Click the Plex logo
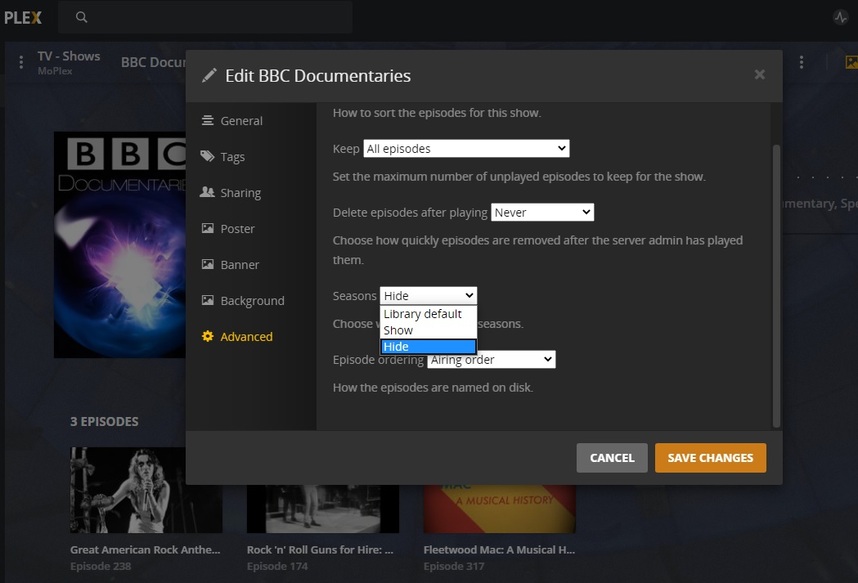The image size is (858, 583). pos(22,18)
